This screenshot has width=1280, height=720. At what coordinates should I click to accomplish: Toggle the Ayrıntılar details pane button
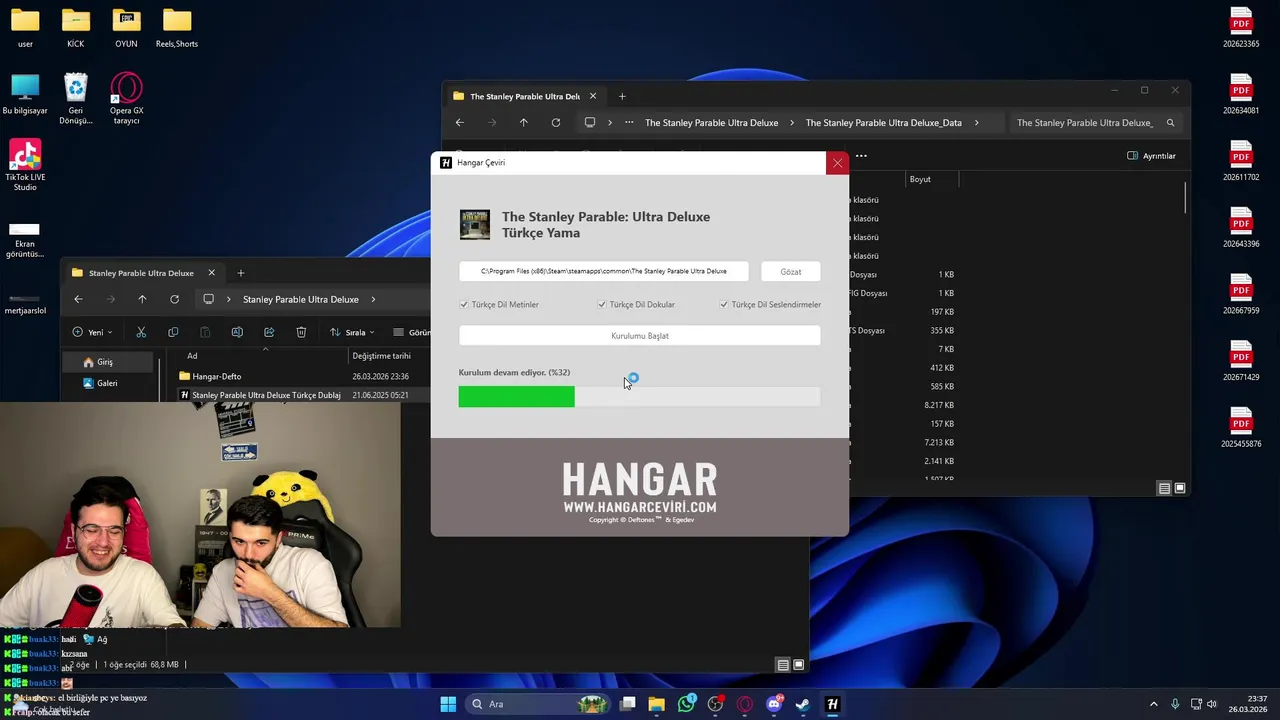(1152, 156)
